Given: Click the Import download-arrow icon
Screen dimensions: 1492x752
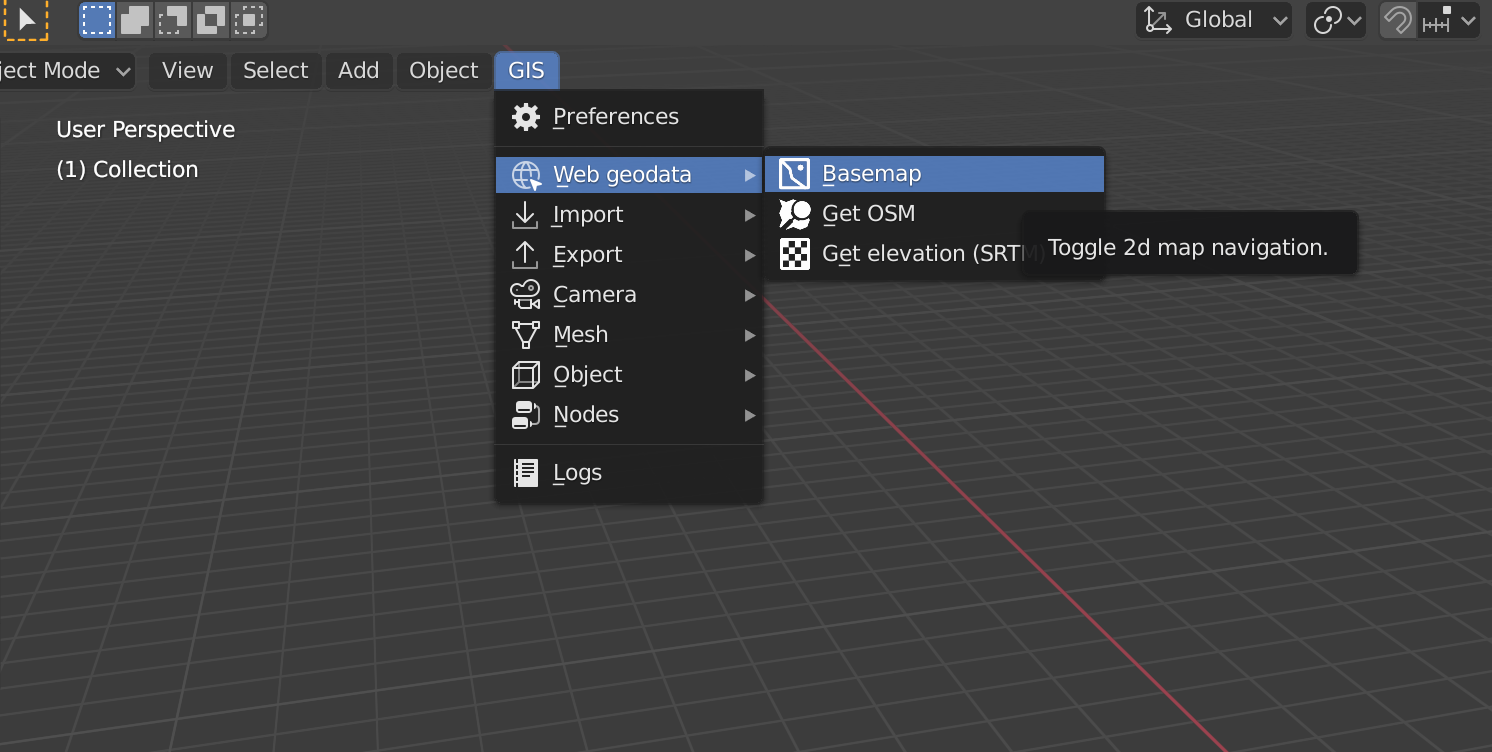Looking at the screenshot, I should [x=525, y=215].
